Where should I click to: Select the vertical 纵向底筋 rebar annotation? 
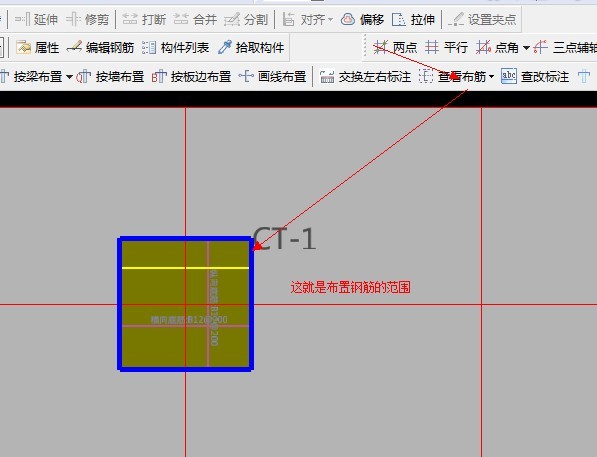point(214,308)
